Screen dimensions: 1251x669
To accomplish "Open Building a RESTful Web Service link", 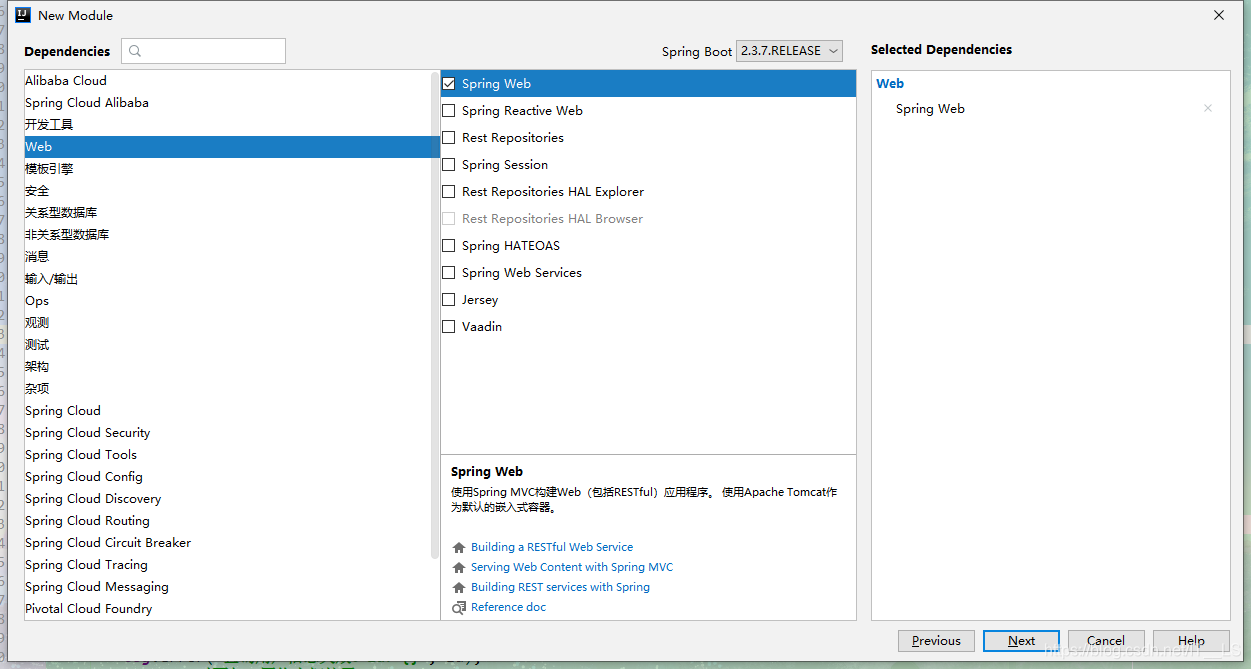I will point(552,547).
